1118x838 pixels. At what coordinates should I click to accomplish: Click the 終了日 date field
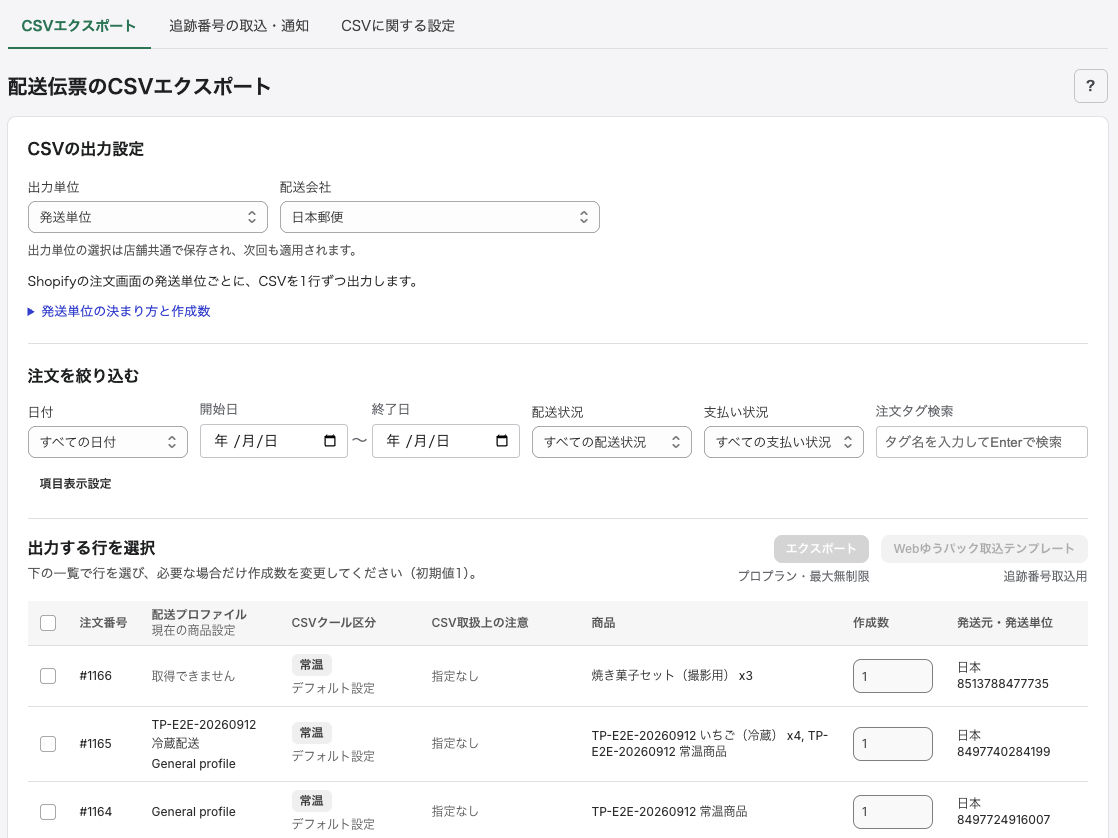point(445,441)
